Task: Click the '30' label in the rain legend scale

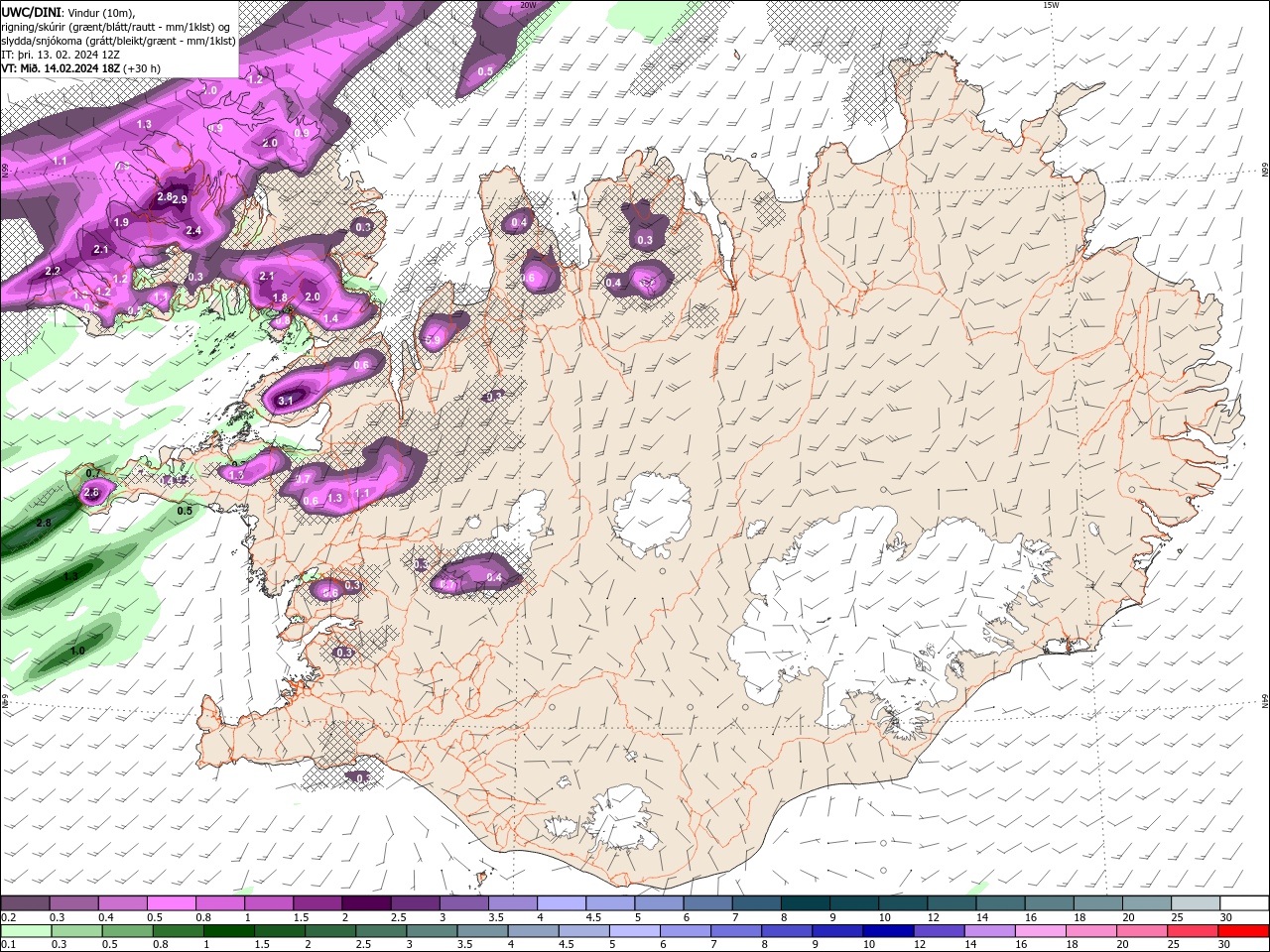Action: coord(1223,945)
